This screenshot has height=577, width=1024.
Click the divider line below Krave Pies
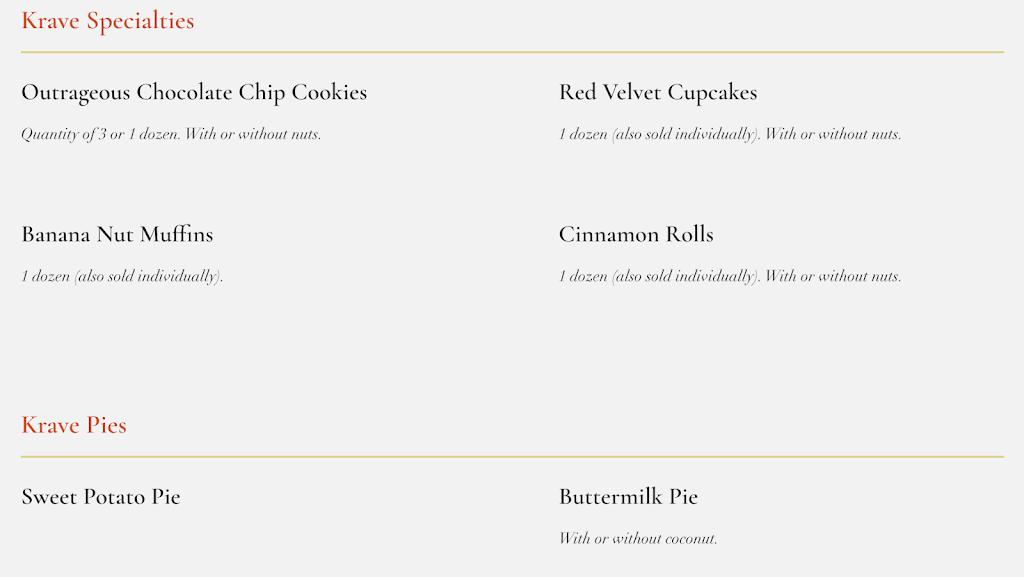click(x=512, y=457)
